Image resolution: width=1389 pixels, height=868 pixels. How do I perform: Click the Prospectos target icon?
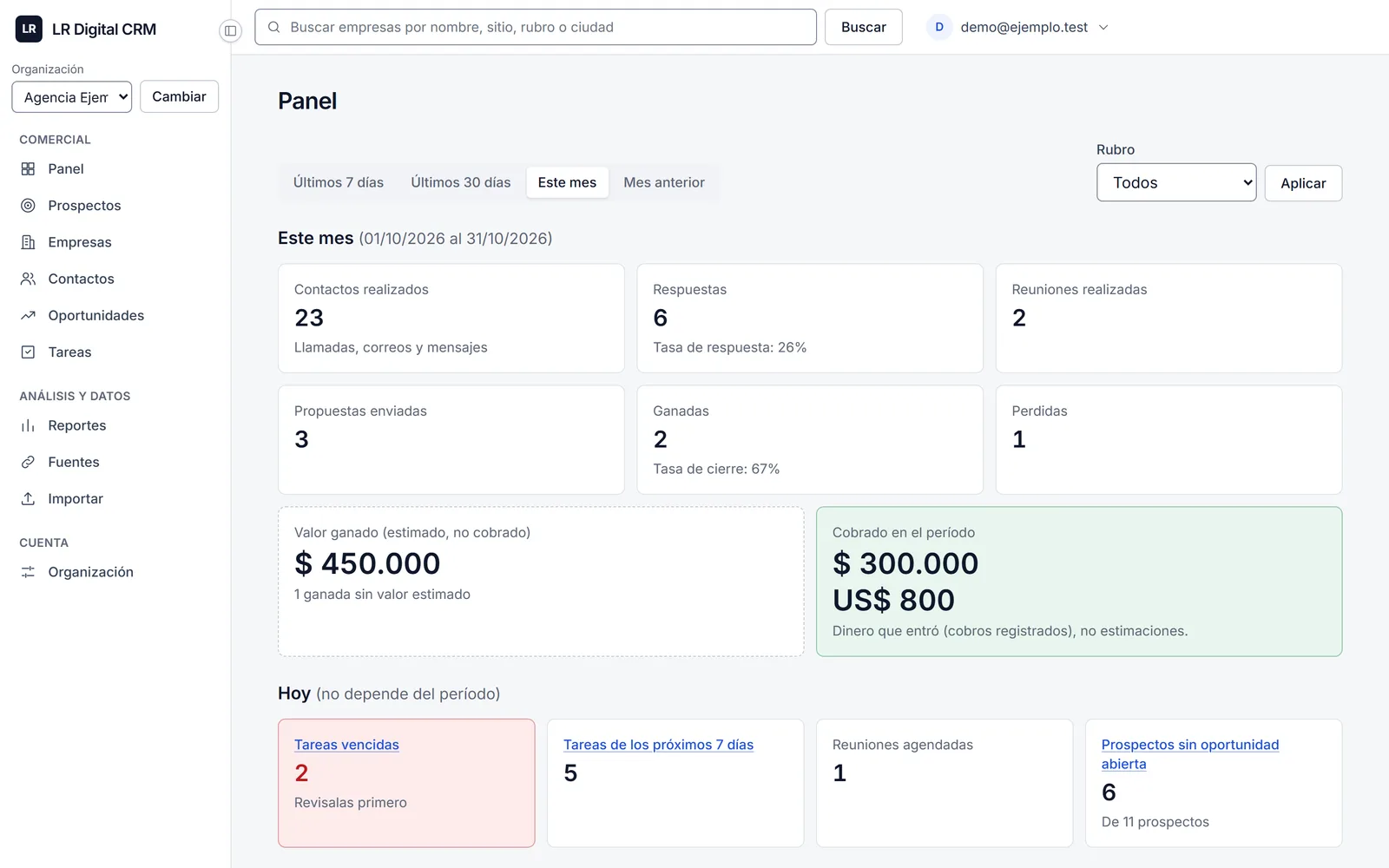[28, 206]
